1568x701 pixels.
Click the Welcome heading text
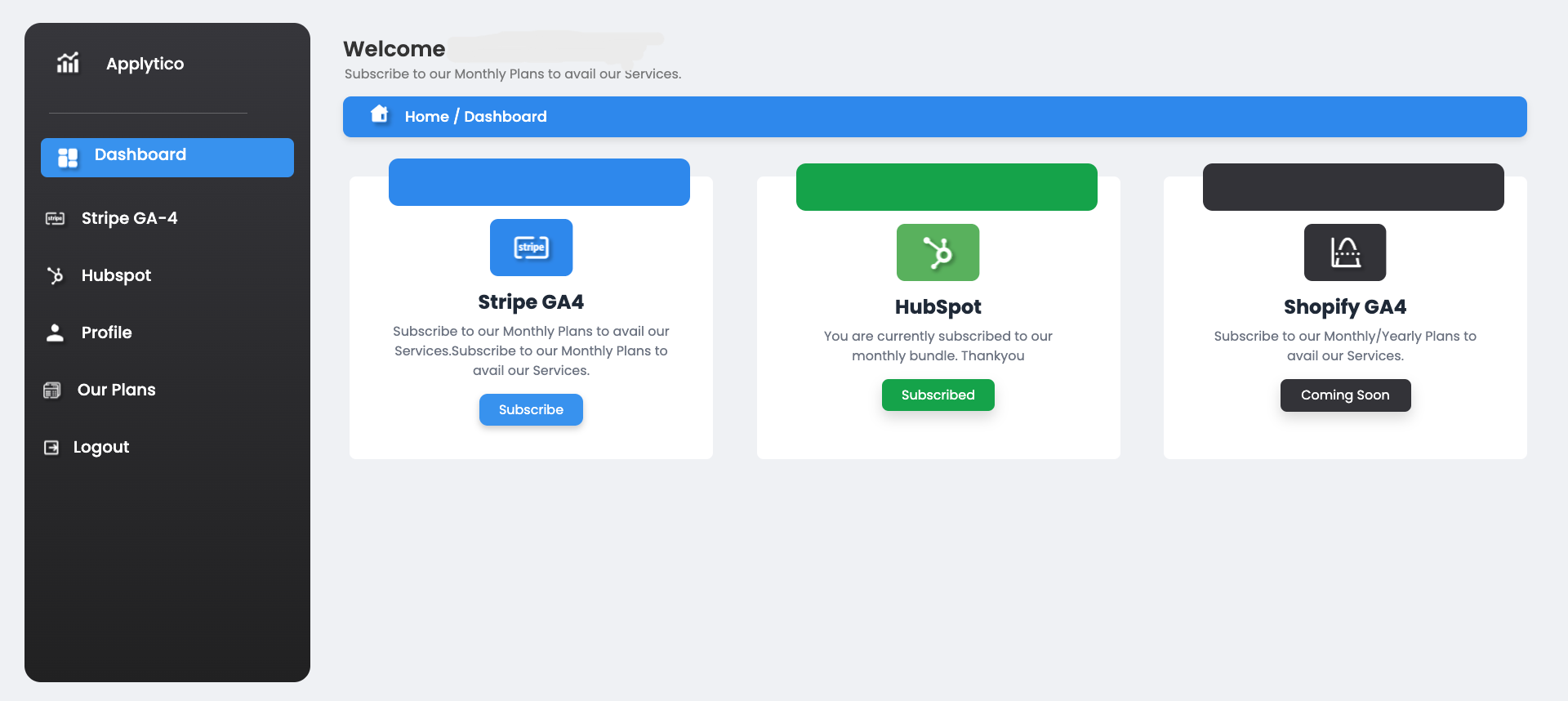click(x=394, y=49)
